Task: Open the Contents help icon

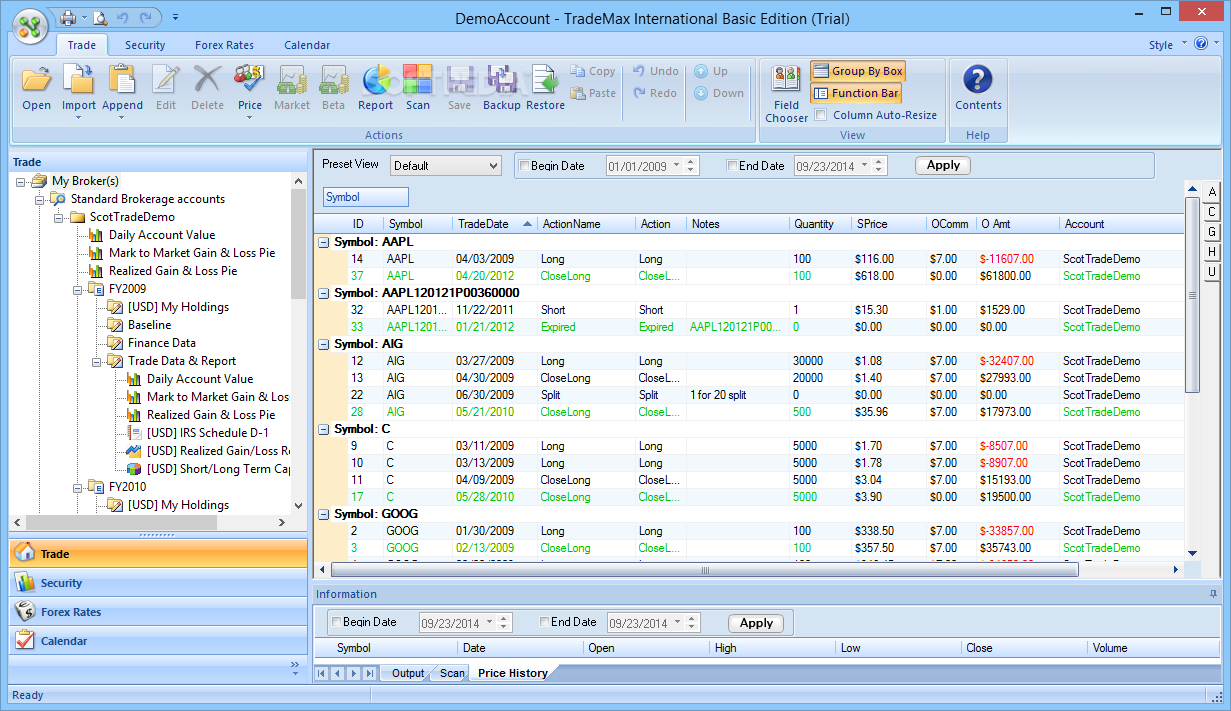Action: [x=978, y=86]
